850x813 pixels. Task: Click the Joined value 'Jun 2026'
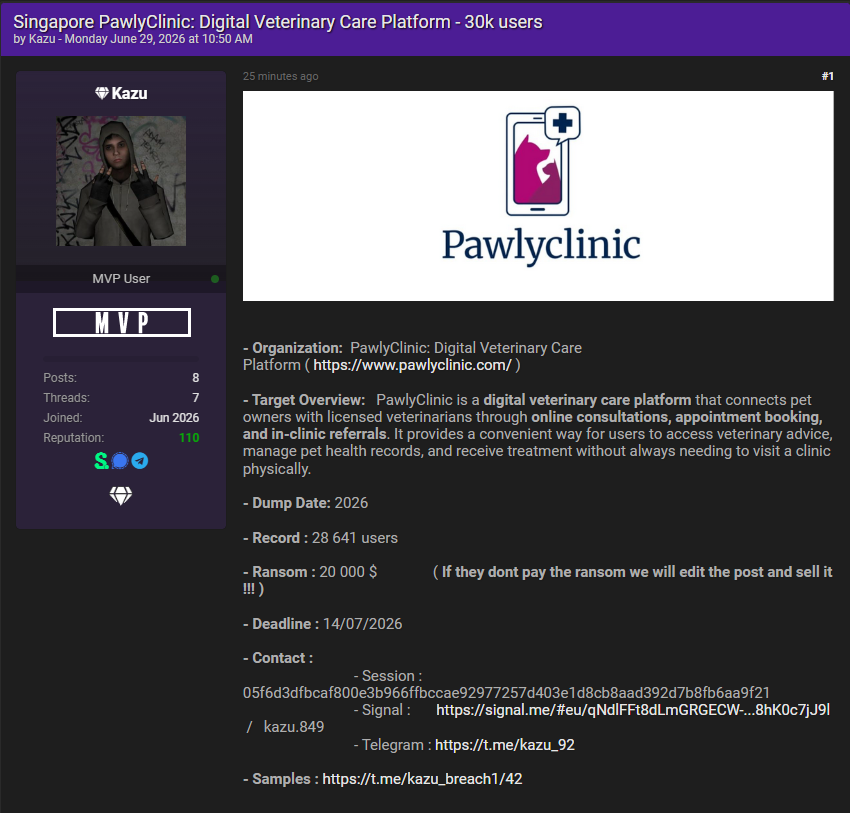[x=174, y=418]
